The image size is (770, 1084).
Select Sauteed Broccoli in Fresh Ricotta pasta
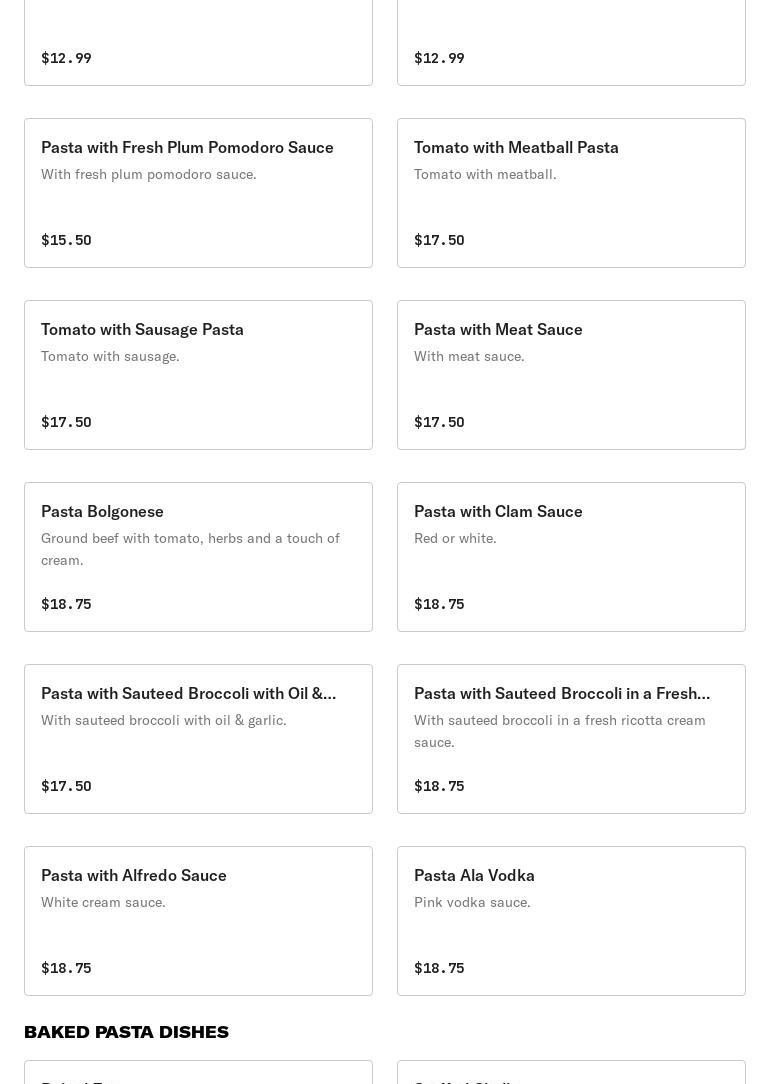point(571,739)
